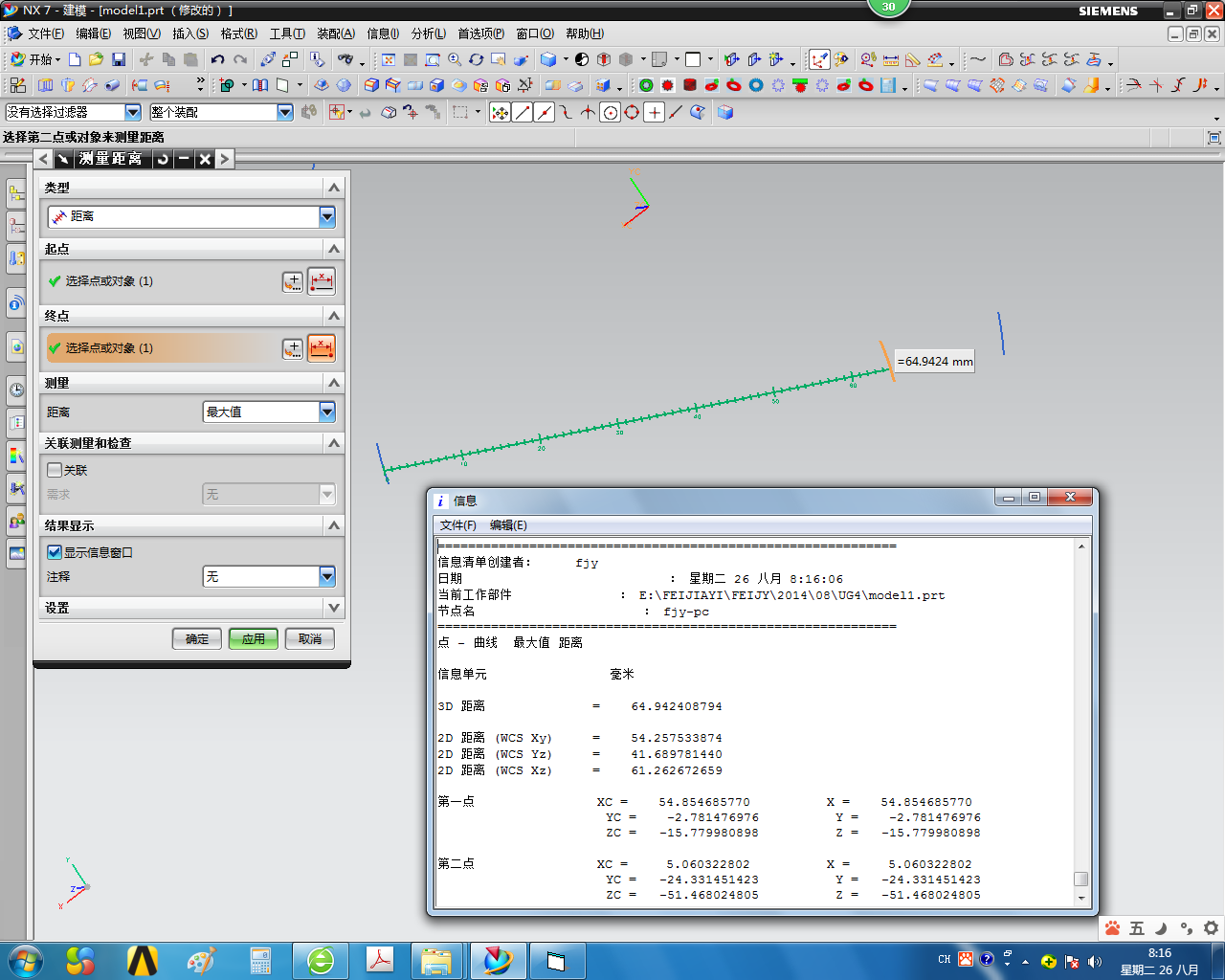Image resolution: width=1225 pixels, height=980 pixels.
Task: Open the History clock sidebar tab
Action: click(x=16, y=390)
